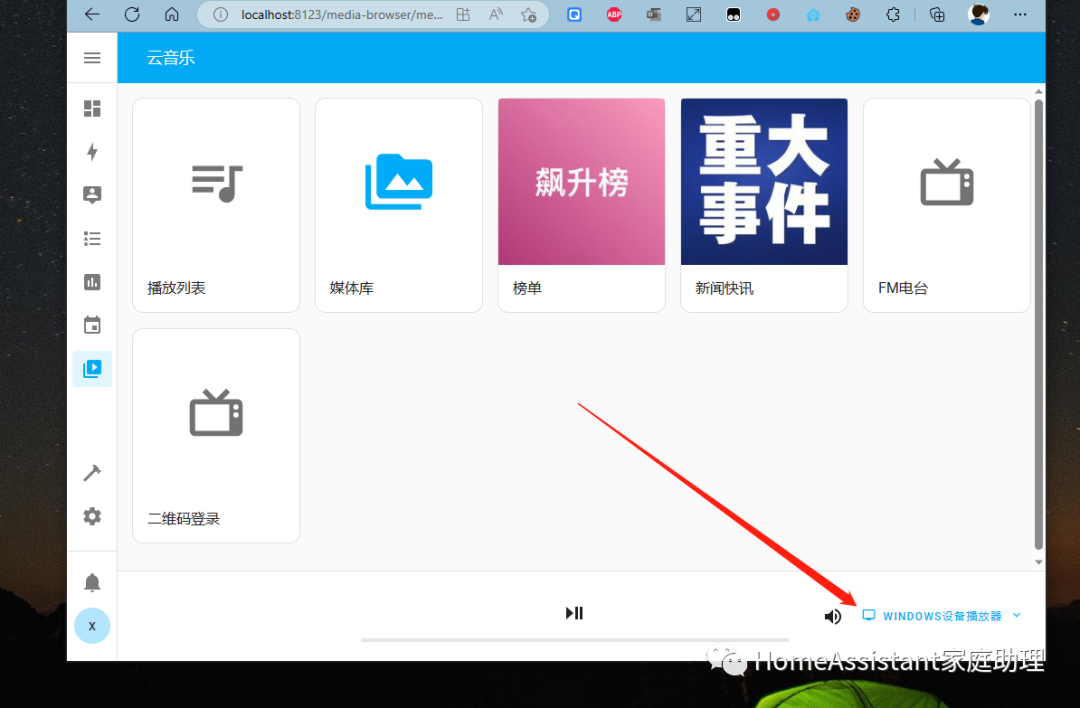
Task: Open the sidebar hamburger menu
Action: (x=92, y=58)
